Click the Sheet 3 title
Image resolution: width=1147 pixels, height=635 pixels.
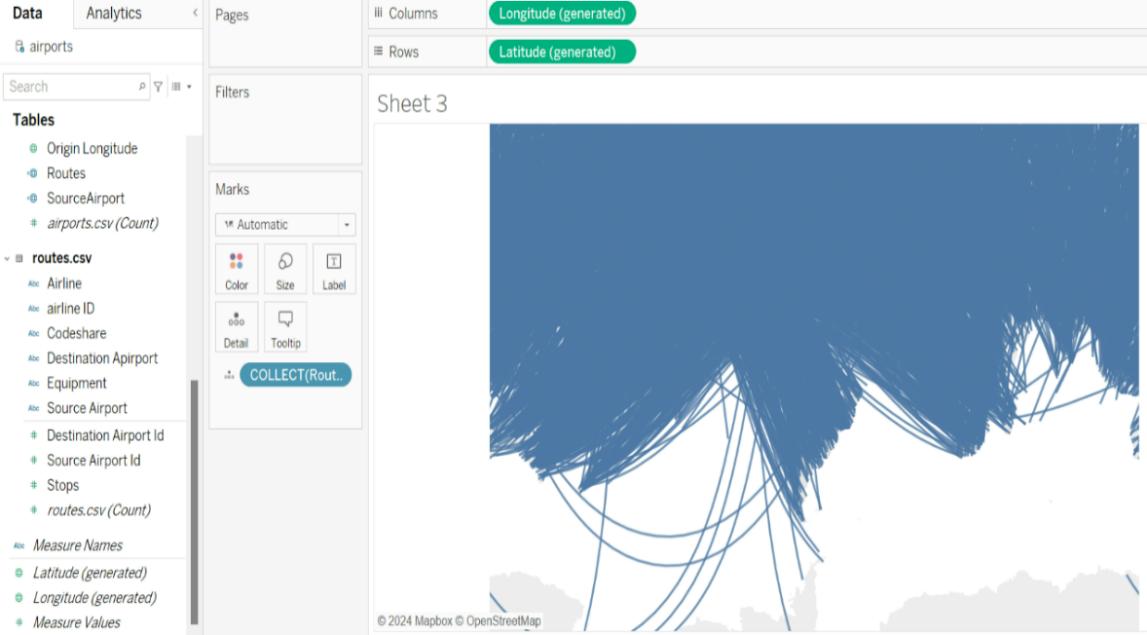tap(412, 104)
